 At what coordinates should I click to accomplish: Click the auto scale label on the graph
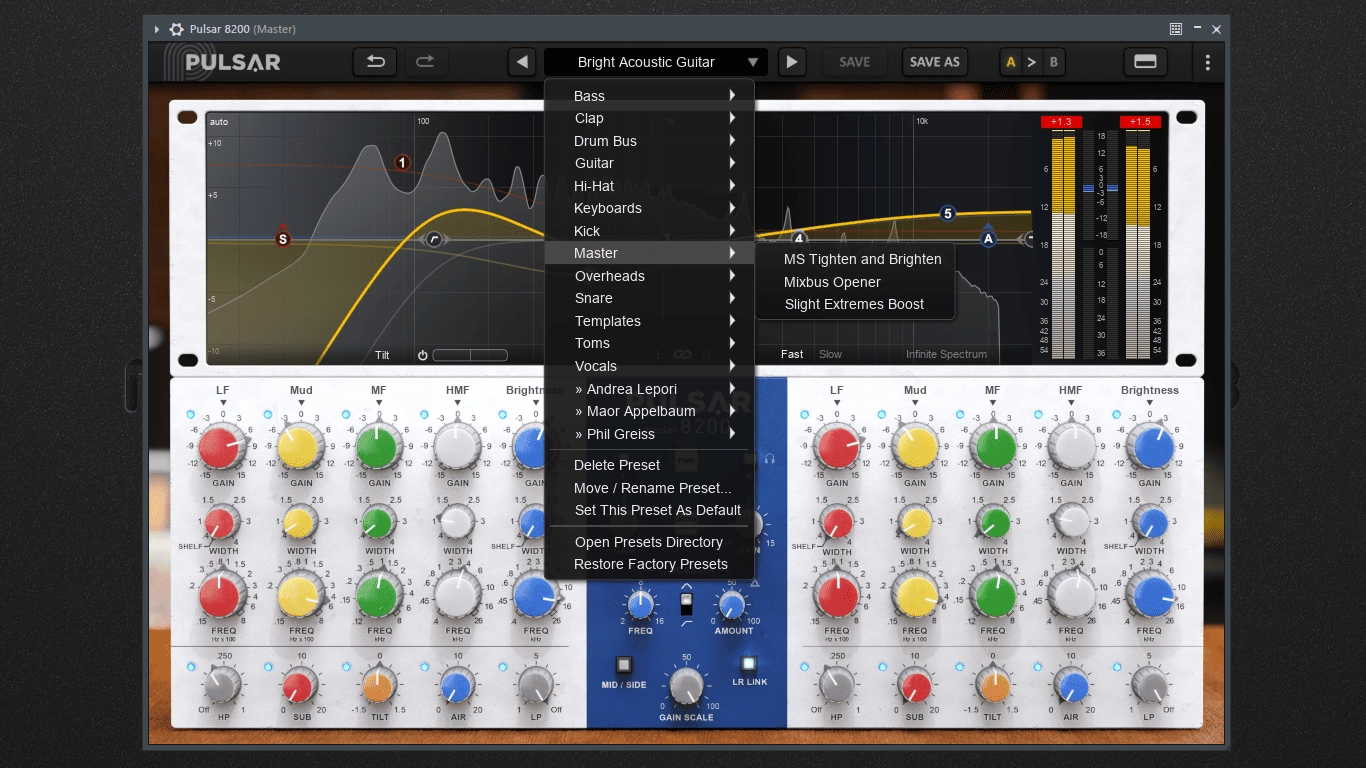(219, 122)
